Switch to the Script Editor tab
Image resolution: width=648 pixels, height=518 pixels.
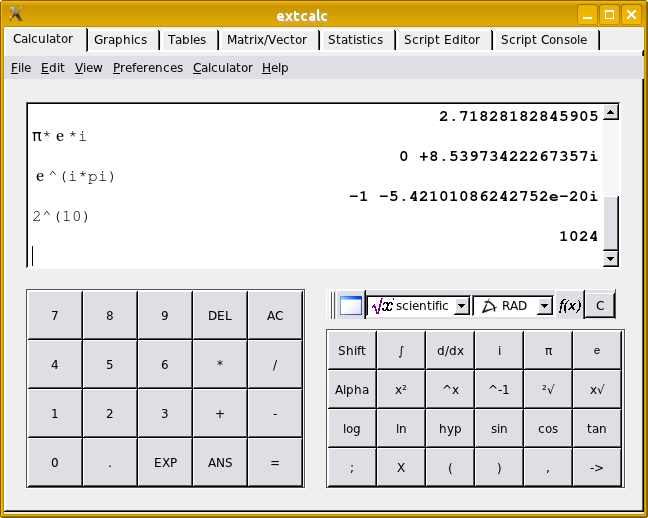[x=442, y=40]
